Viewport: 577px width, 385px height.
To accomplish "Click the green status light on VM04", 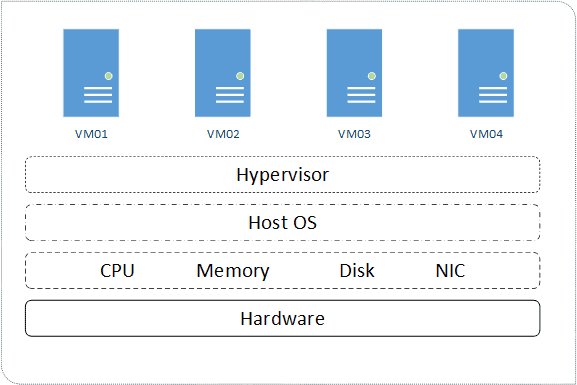I will click(503, 76).
